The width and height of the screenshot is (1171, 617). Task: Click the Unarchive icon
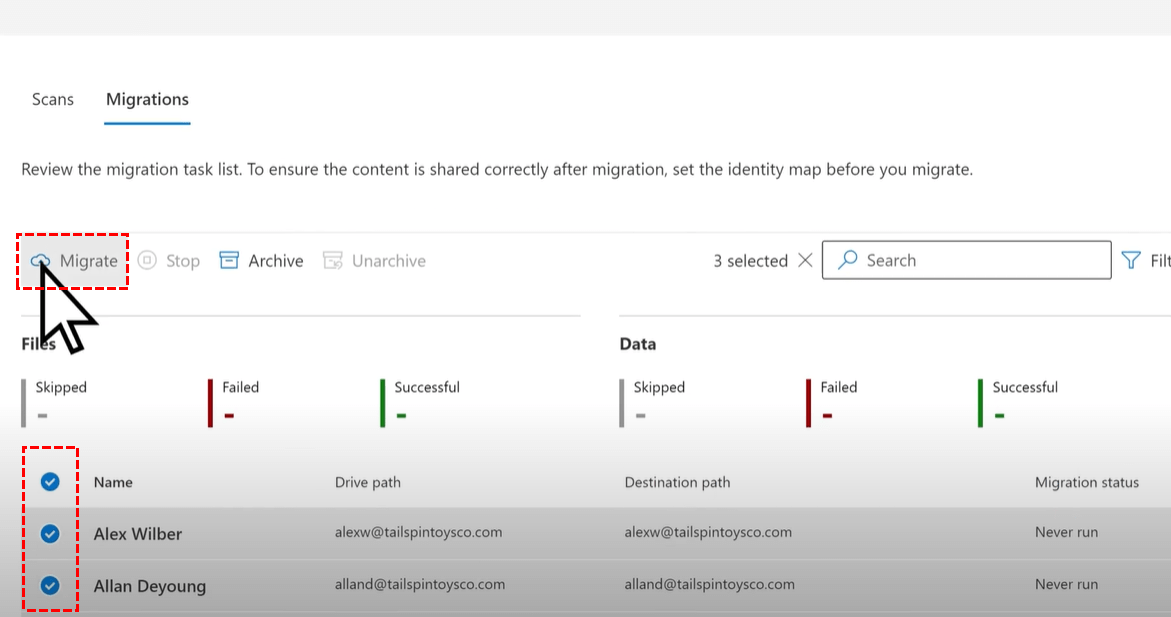pos(333,261)
